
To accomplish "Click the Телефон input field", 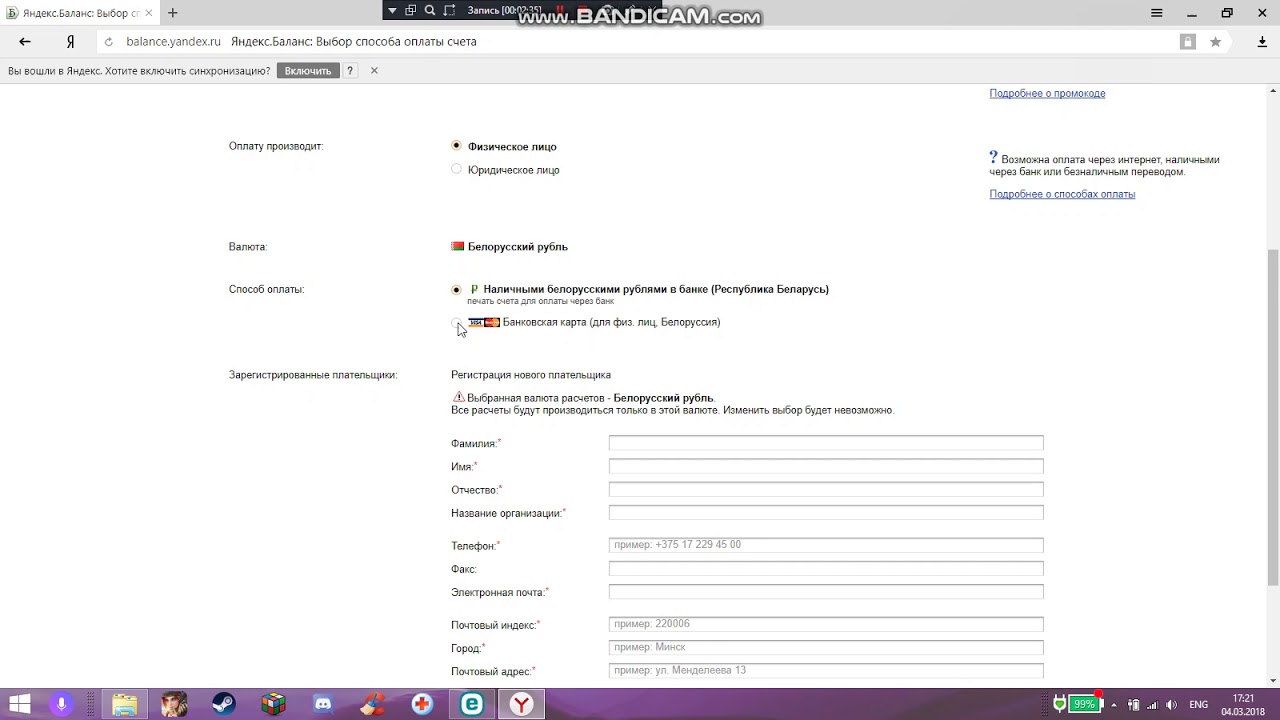I will pos(826,545).
